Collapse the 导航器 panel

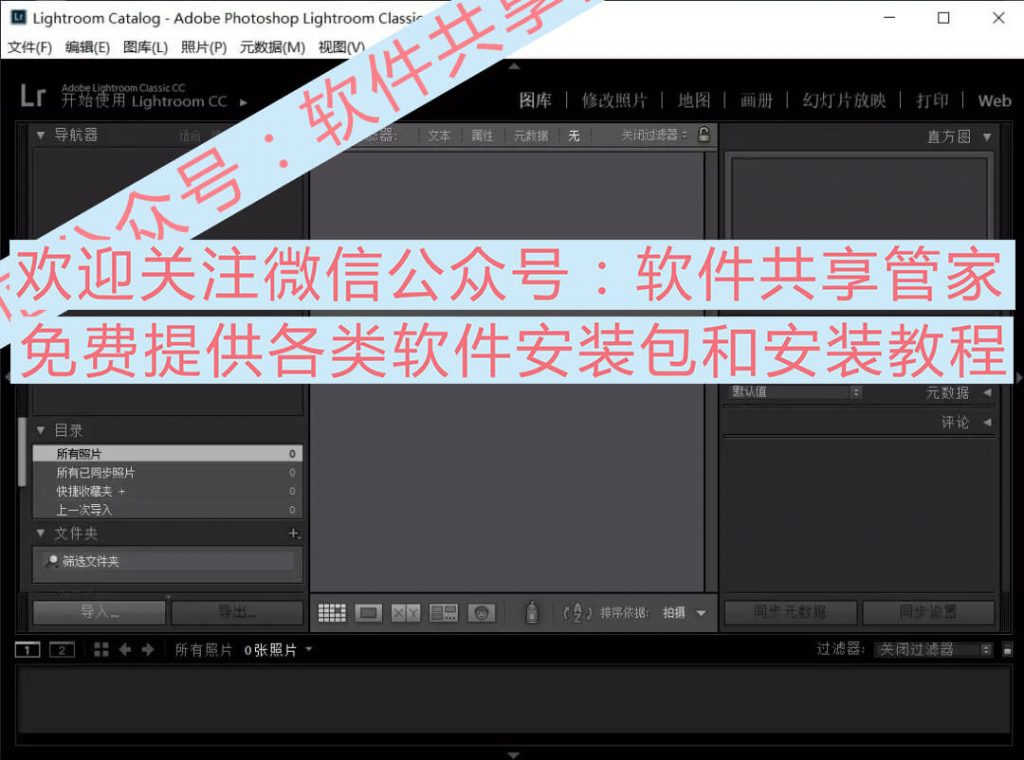coord(40,135)
